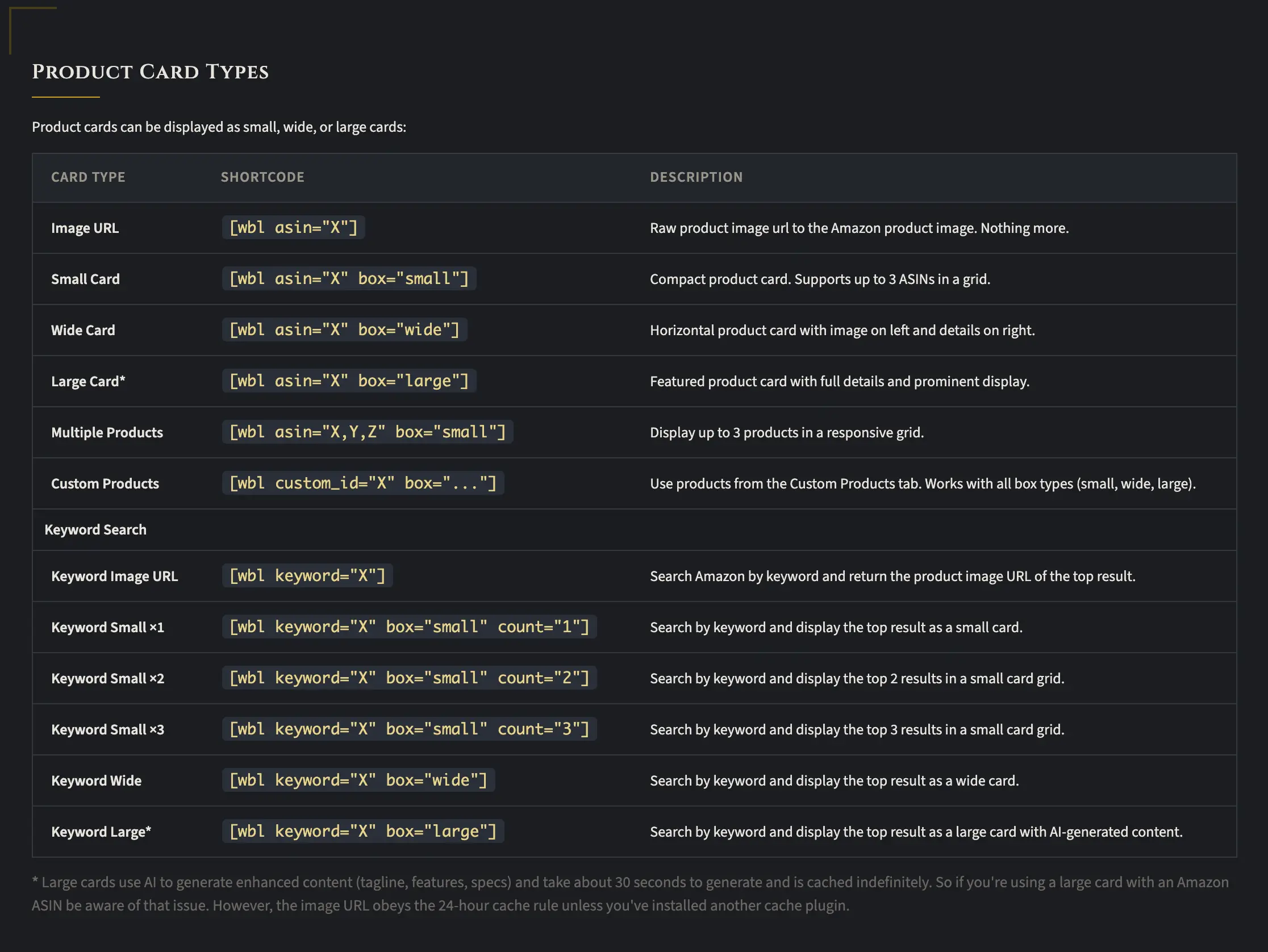This screenshot has width=1268, height=952.
Task: Click the [wbl asin="X"] shortcode snippet
Action: pyautogui.click(x=293, y=228)
